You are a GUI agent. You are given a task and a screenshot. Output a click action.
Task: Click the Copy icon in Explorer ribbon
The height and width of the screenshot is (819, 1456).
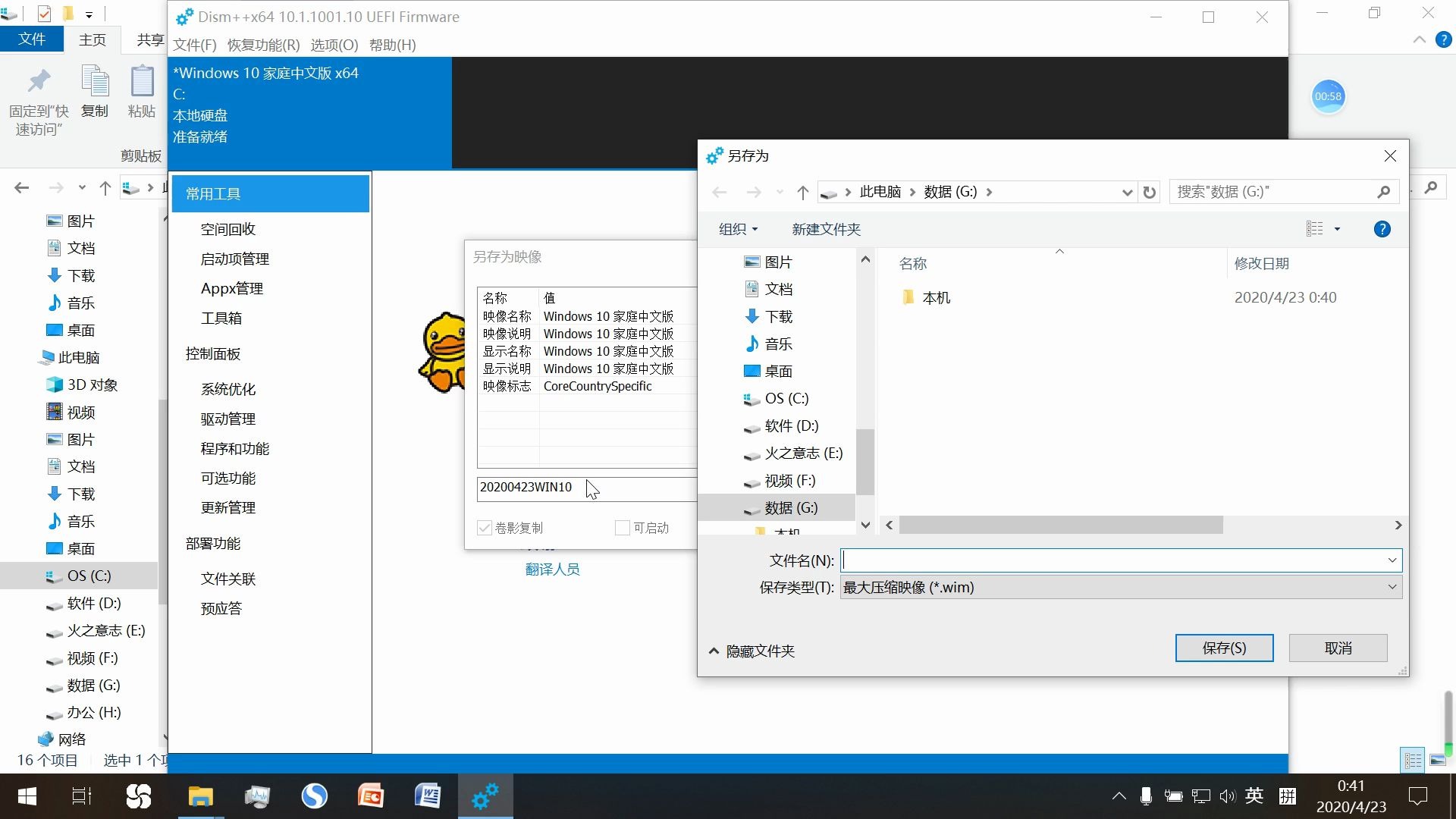point(95,81)
